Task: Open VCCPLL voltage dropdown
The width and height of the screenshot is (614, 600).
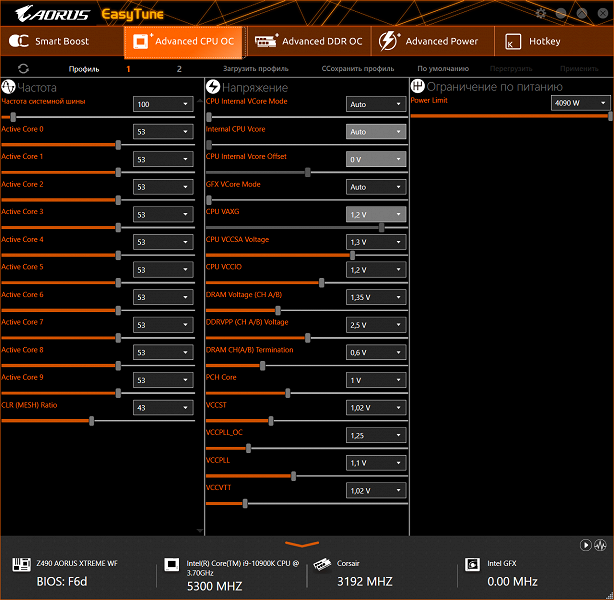Action: 376,463
